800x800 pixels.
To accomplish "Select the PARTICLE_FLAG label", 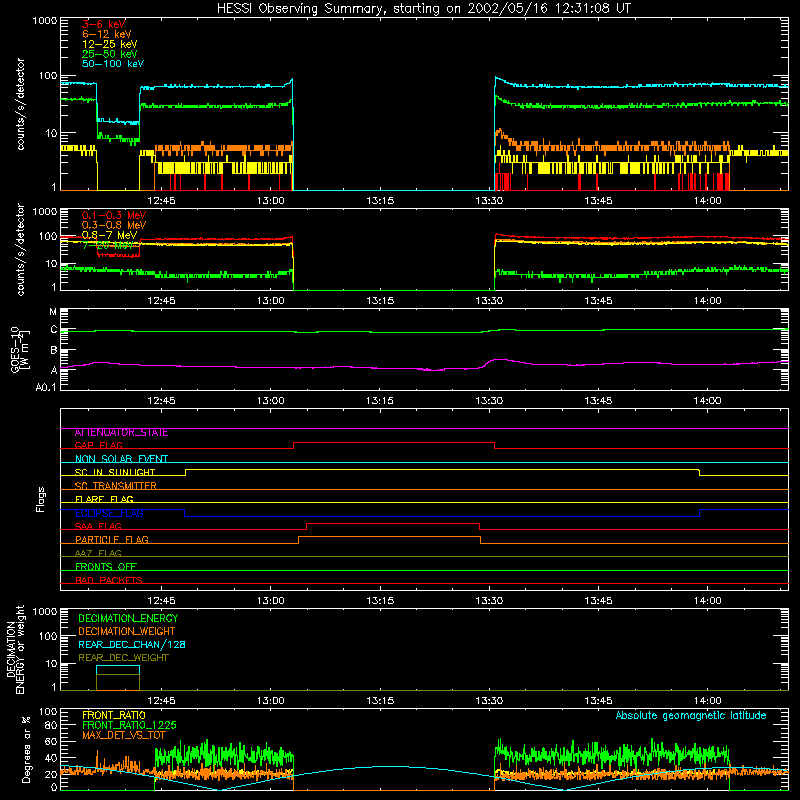I will (x=112, y=540).
